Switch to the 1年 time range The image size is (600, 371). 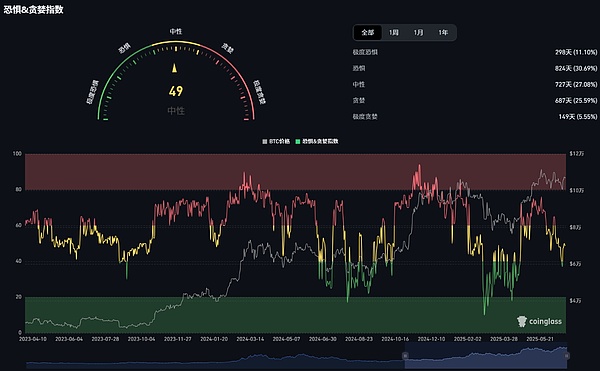443,33
